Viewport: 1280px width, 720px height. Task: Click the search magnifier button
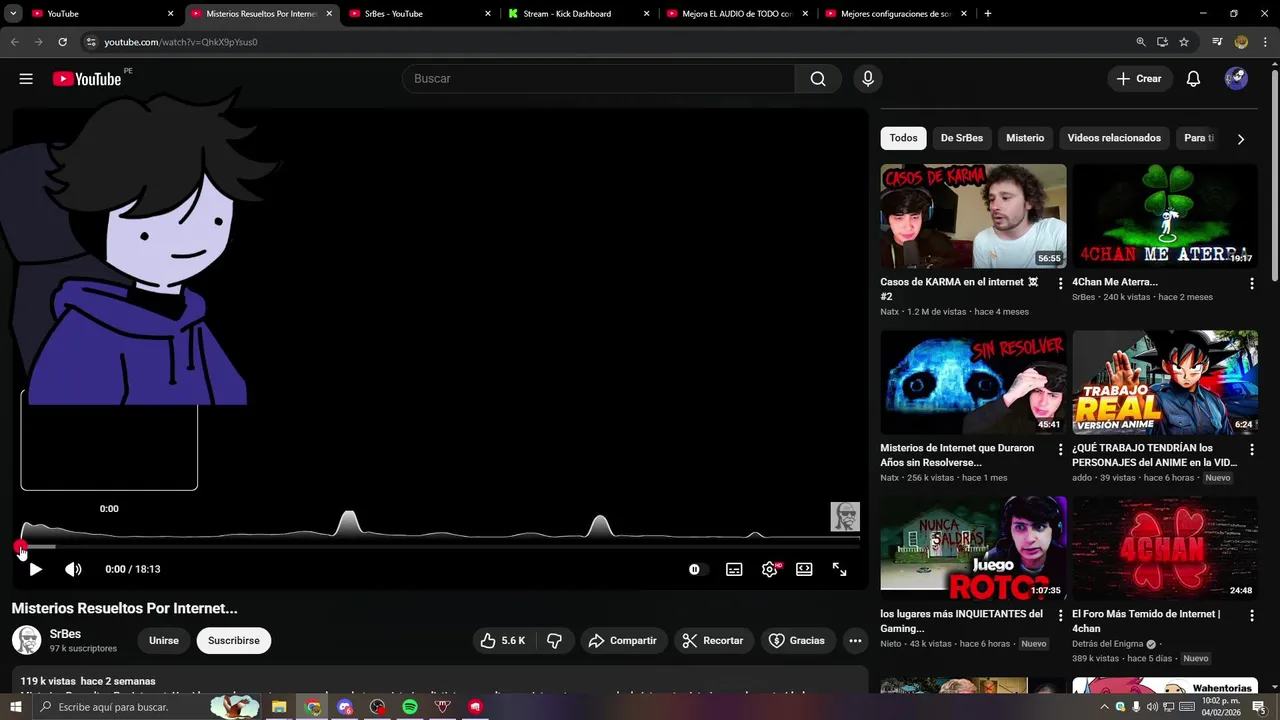tap(818, 79)
